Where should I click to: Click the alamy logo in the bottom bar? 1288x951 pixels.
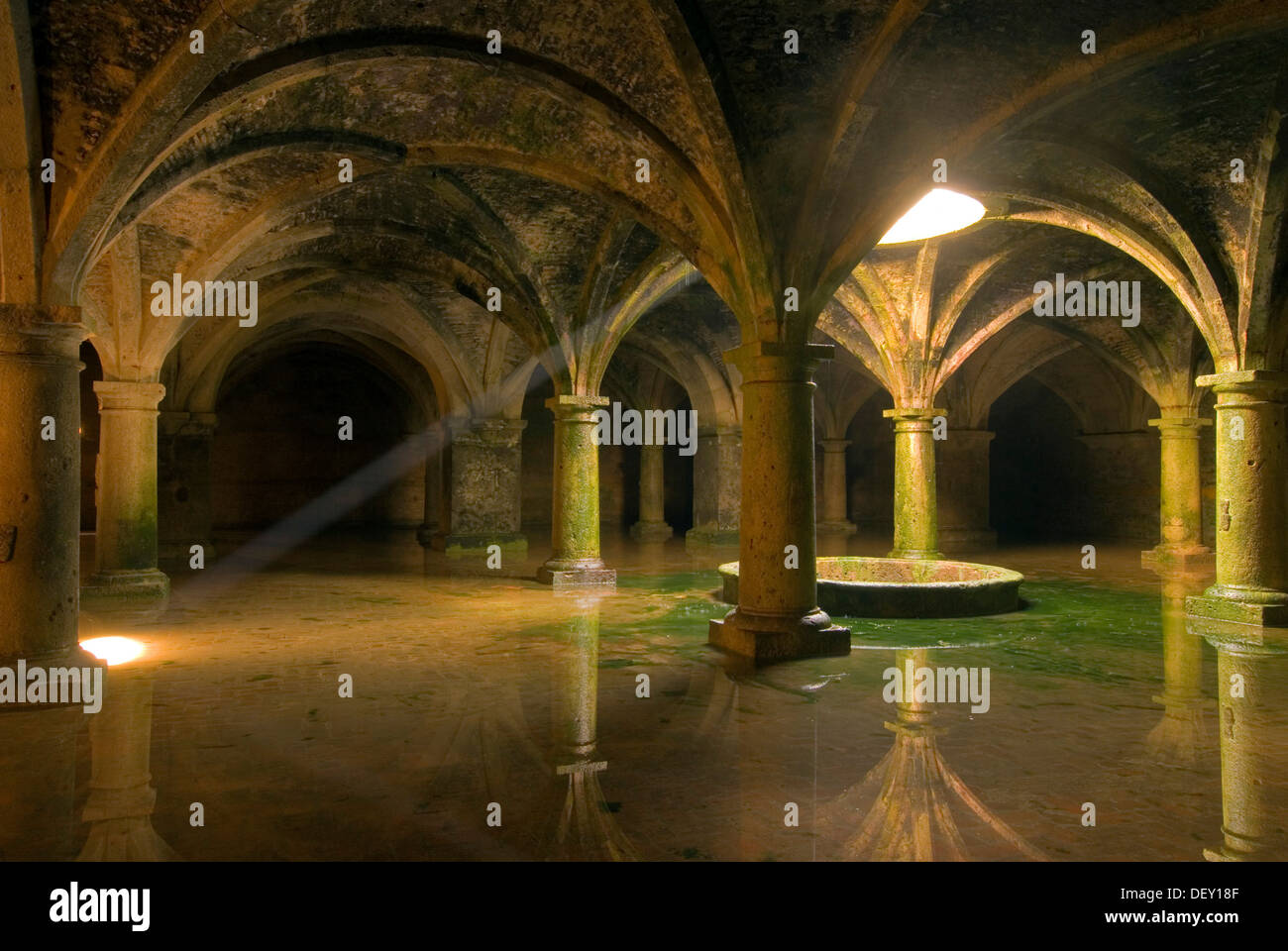pyautogui.click(x=100, y=905)
